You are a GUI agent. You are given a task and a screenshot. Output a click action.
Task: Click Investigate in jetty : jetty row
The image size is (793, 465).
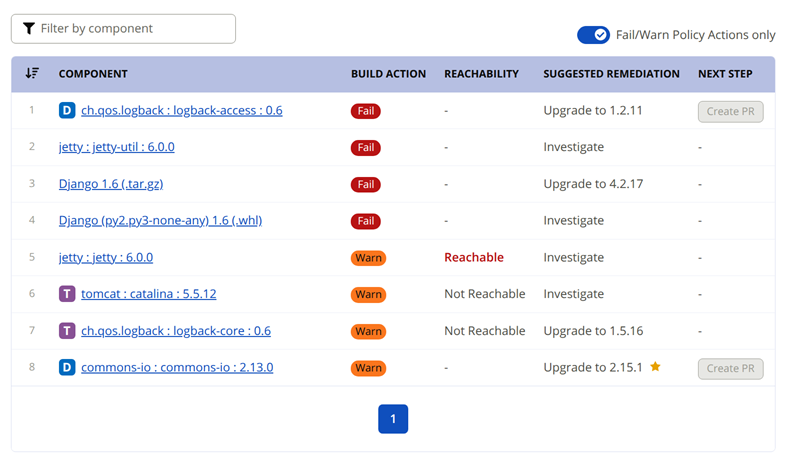click(574, 258)
